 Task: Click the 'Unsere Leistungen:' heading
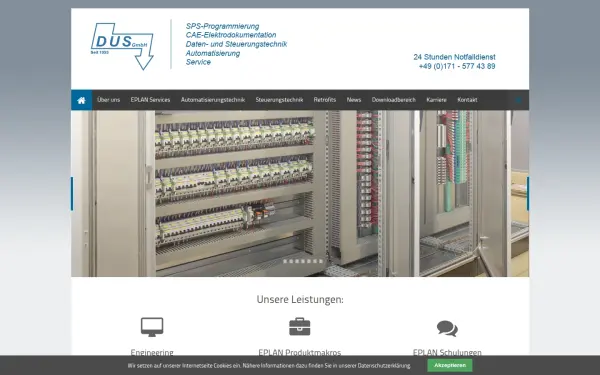pos(300,299)
